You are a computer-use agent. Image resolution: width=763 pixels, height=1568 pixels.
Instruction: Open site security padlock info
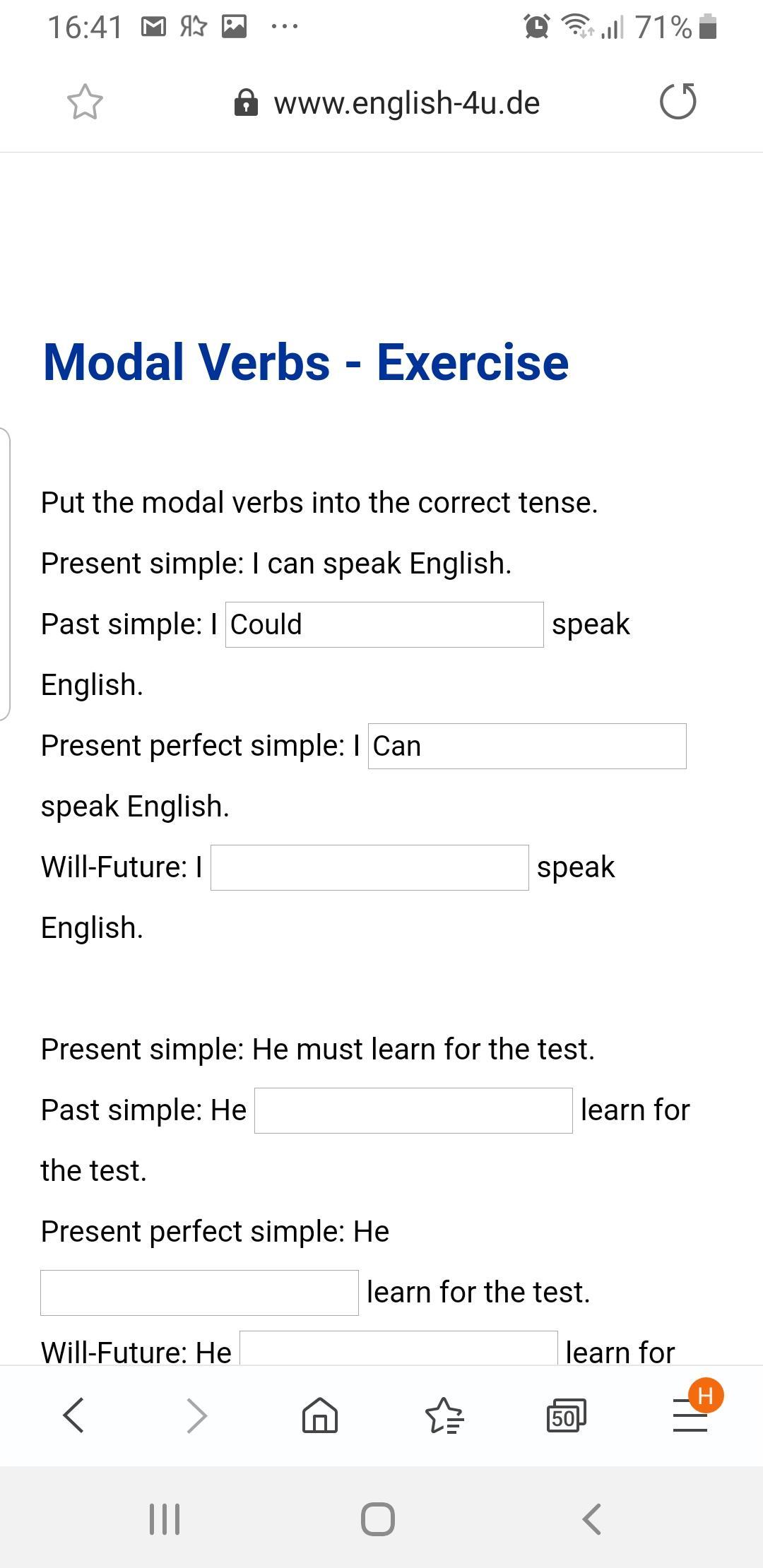click(x=245, y=102)
